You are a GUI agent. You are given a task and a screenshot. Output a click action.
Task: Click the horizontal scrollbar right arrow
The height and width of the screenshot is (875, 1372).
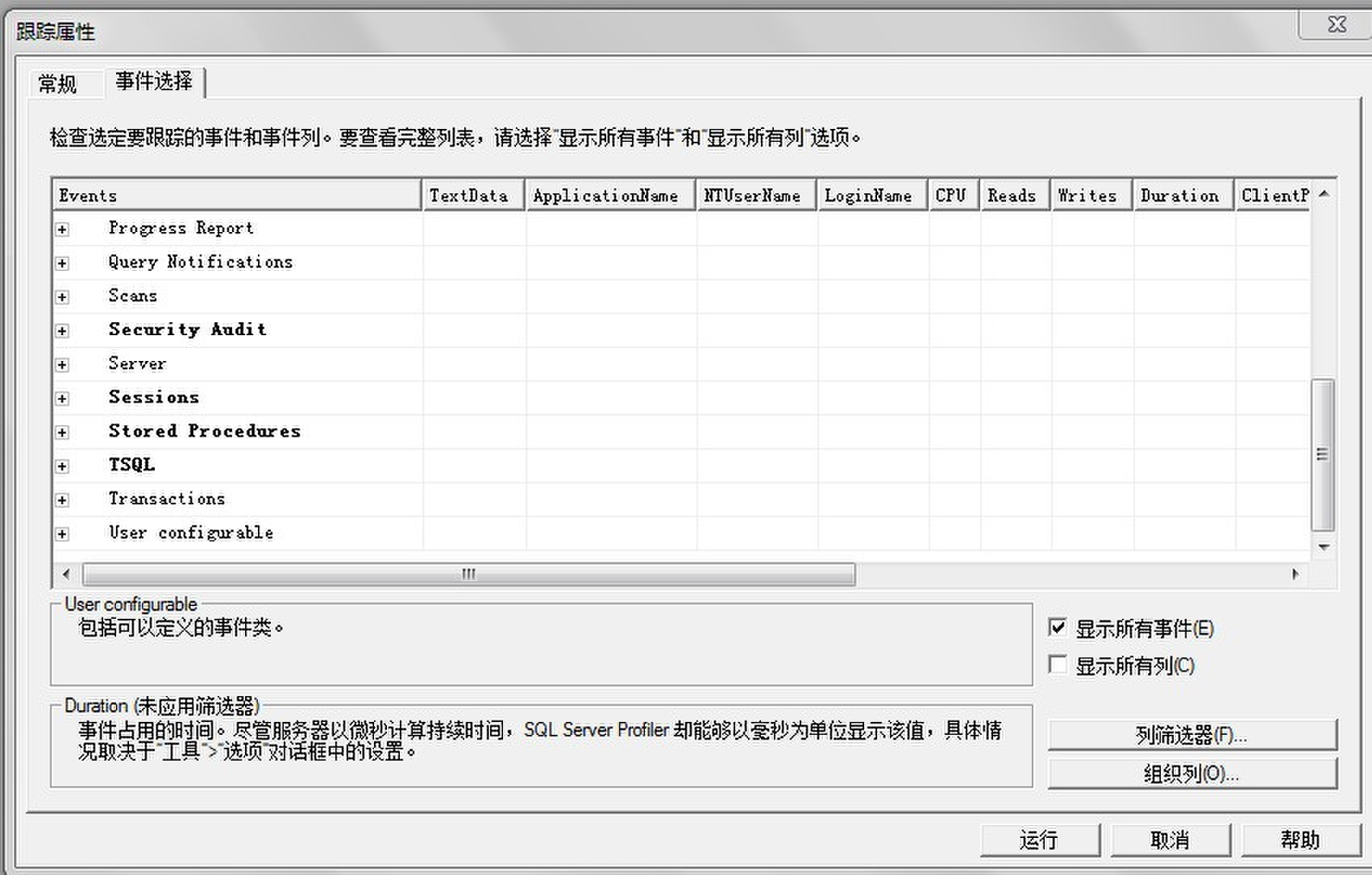[1295, 574]
